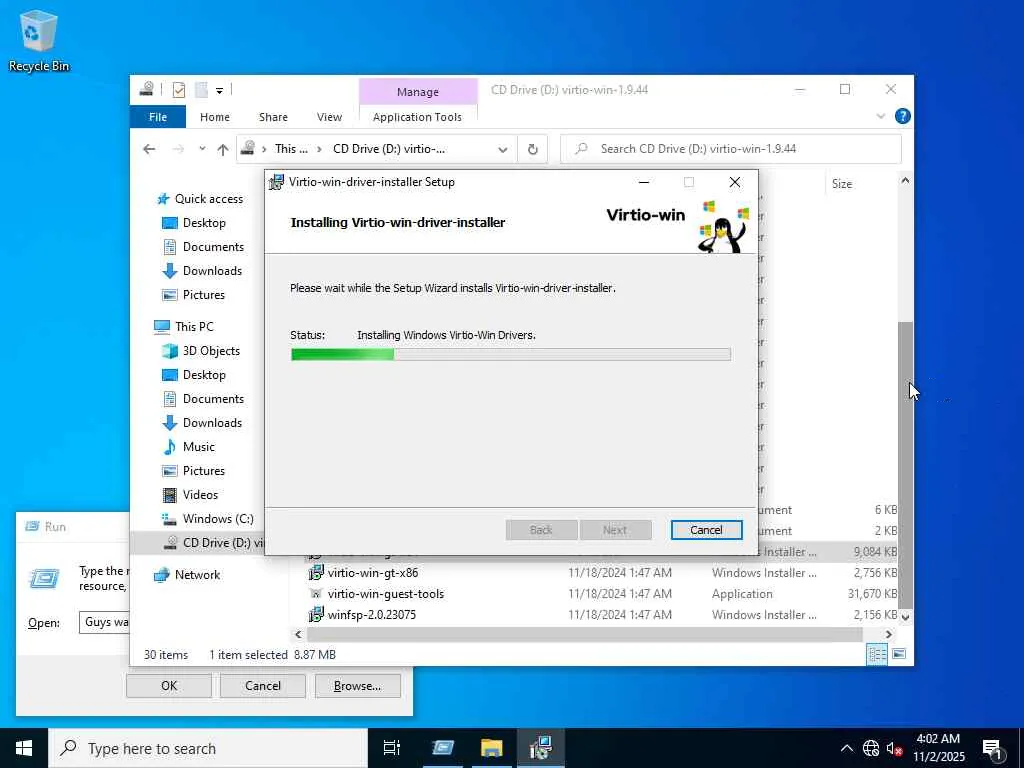Click the Open field in Run dialog
The width and height of the screenshot is (1024, 768).
point(105,622)
